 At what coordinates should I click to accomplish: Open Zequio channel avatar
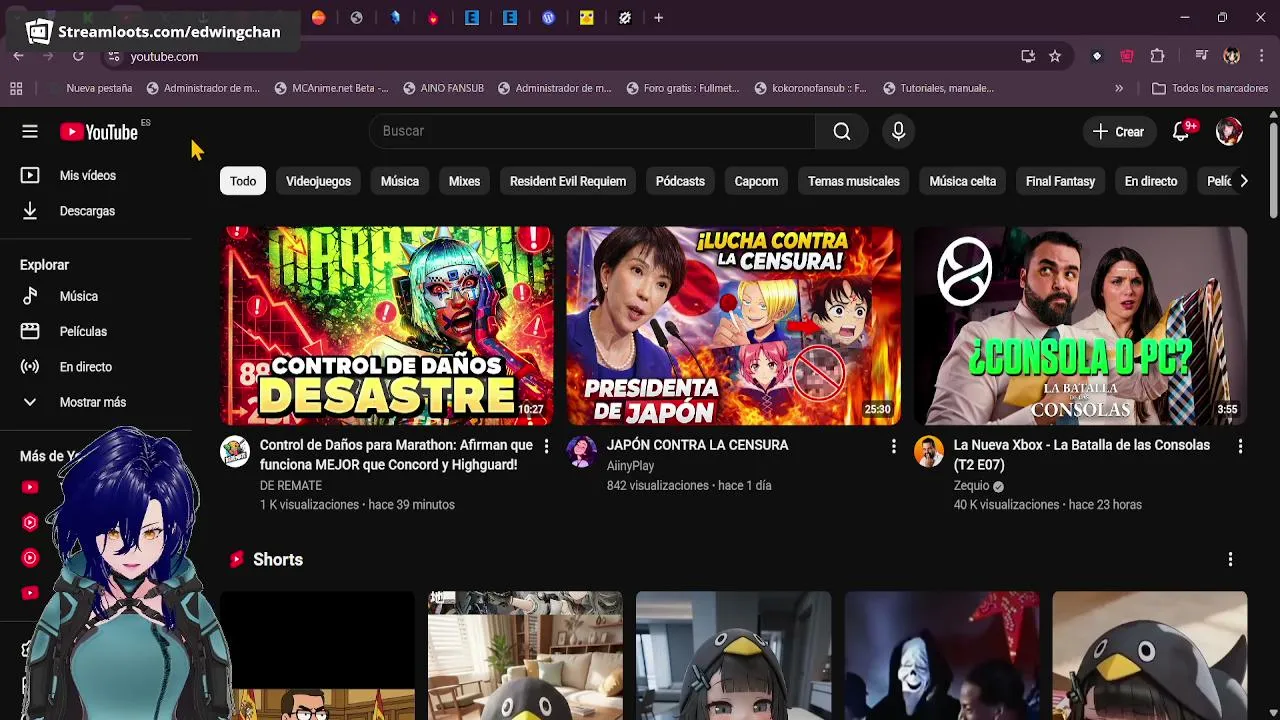pyautogui.click(x=929, y=452)
